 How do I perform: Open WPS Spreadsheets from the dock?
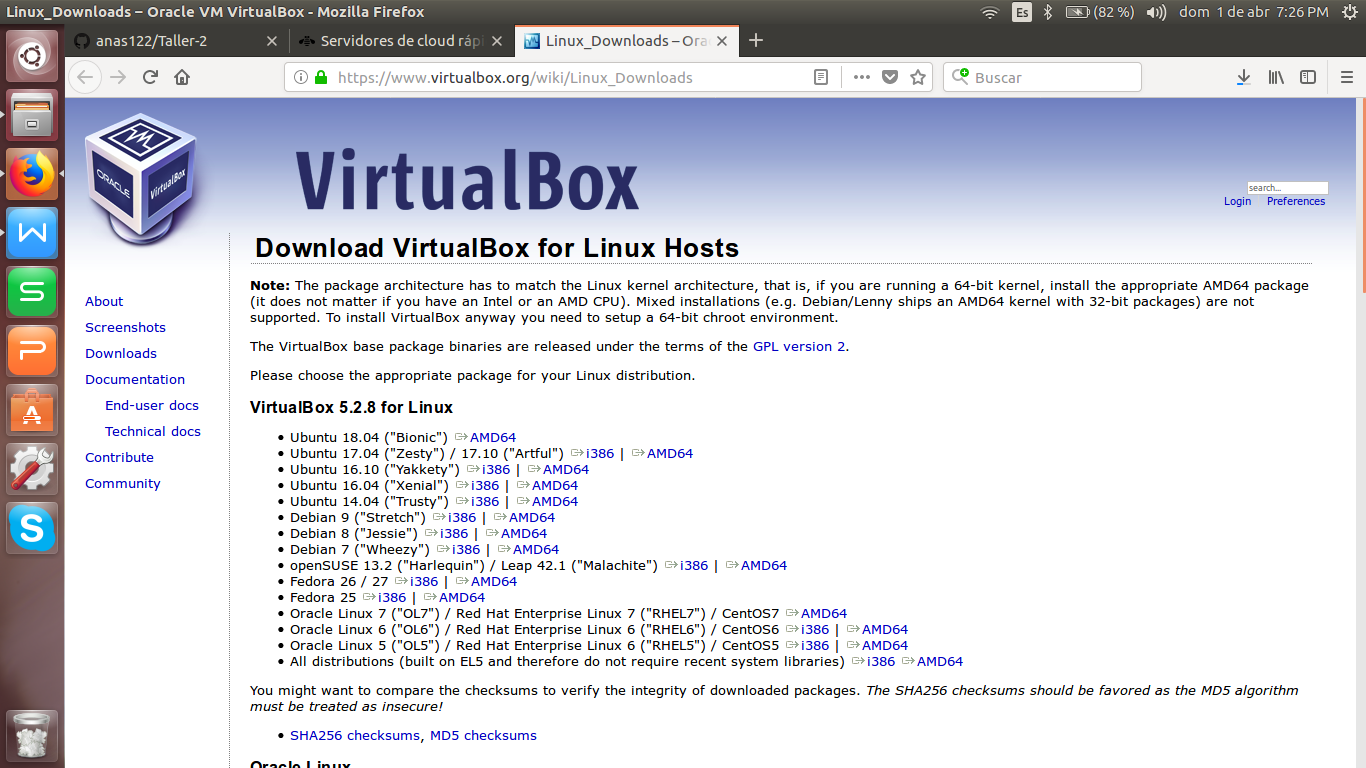point(33,291)
